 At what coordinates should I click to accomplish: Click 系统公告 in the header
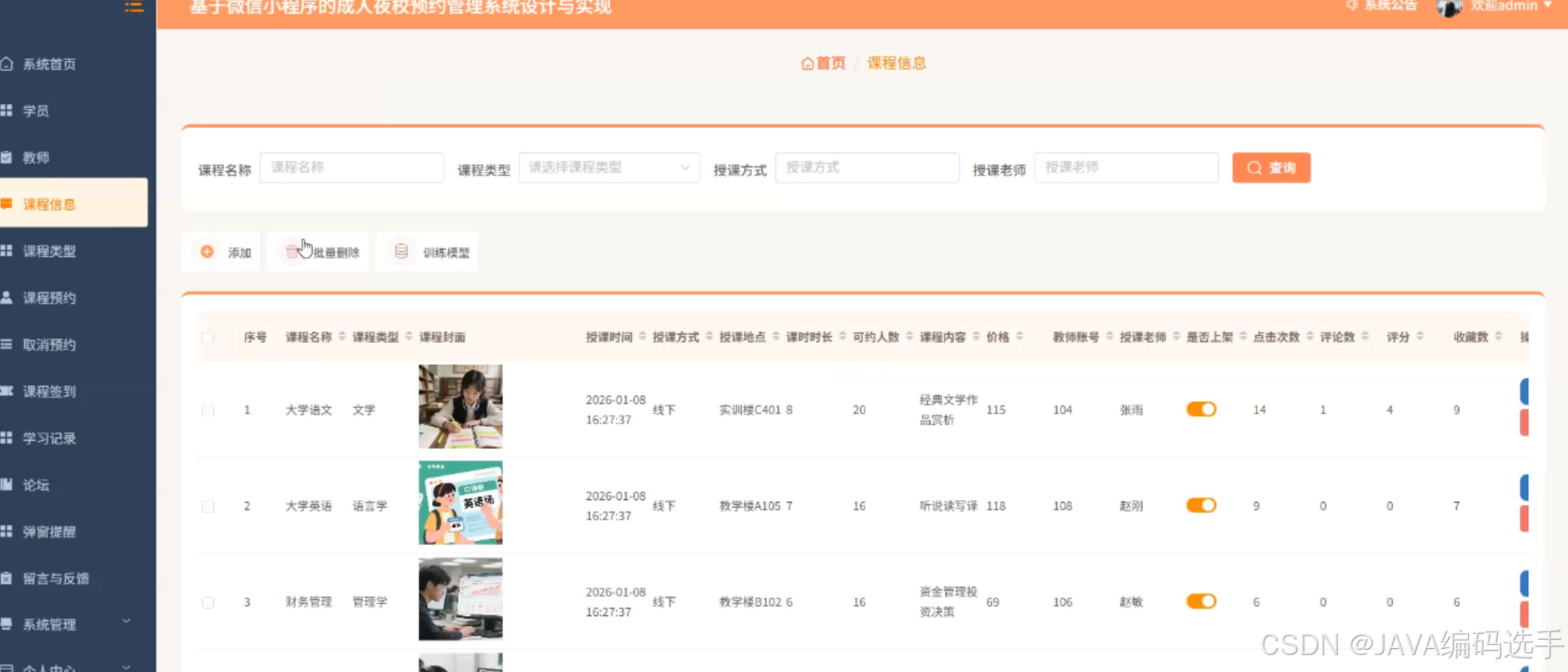(x=1382, y=5)
